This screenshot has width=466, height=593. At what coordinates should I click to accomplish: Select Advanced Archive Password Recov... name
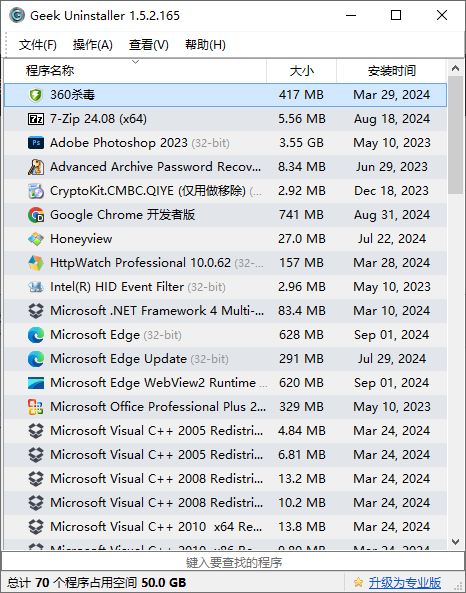(x=155, y=167)
